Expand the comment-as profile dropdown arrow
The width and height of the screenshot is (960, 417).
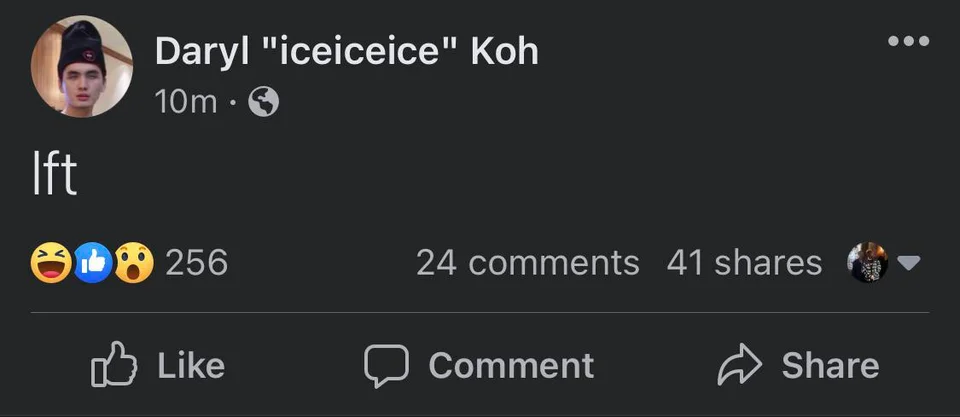tap(908, 264)
